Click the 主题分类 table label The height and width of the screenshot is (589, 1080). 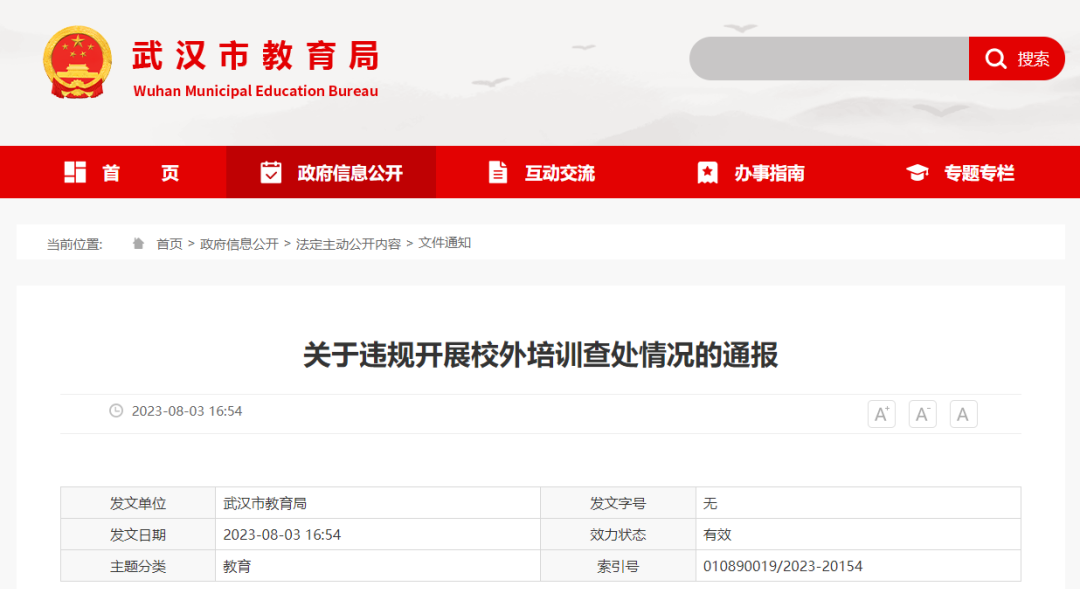point(138,566)
